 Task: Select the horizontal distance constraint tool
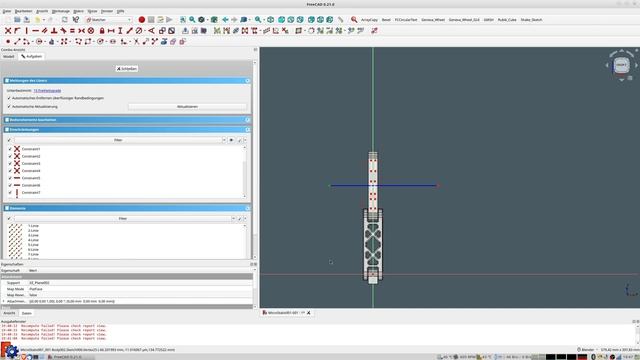coord(111,31)
